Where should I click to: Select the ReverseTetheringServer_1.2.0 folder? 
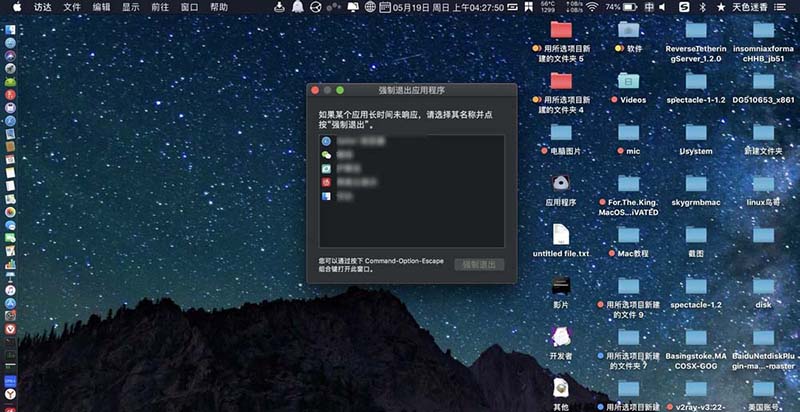pyautogui.click(x=696, y=30)
